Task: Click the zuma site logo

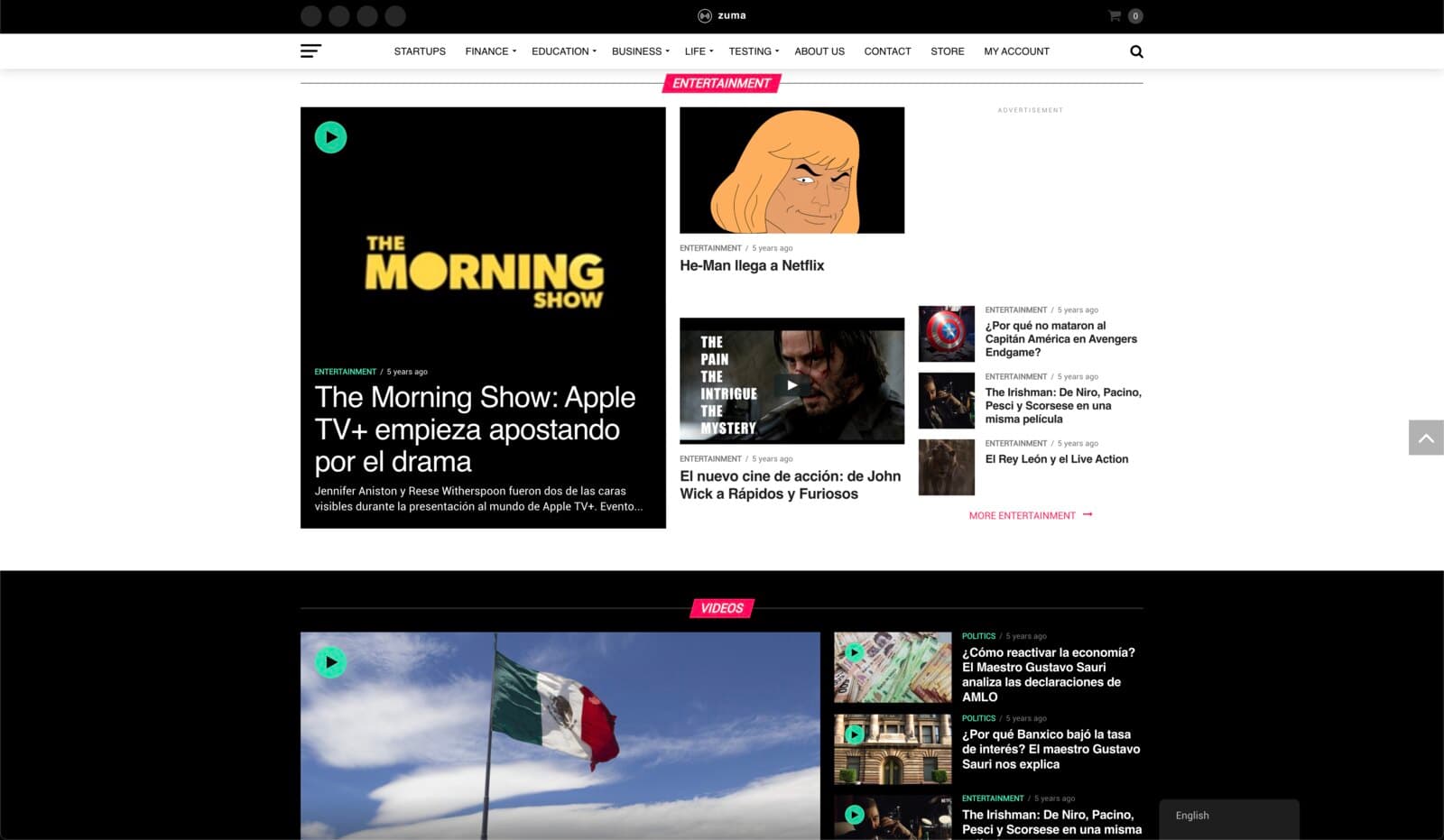Action: (722, 15)
